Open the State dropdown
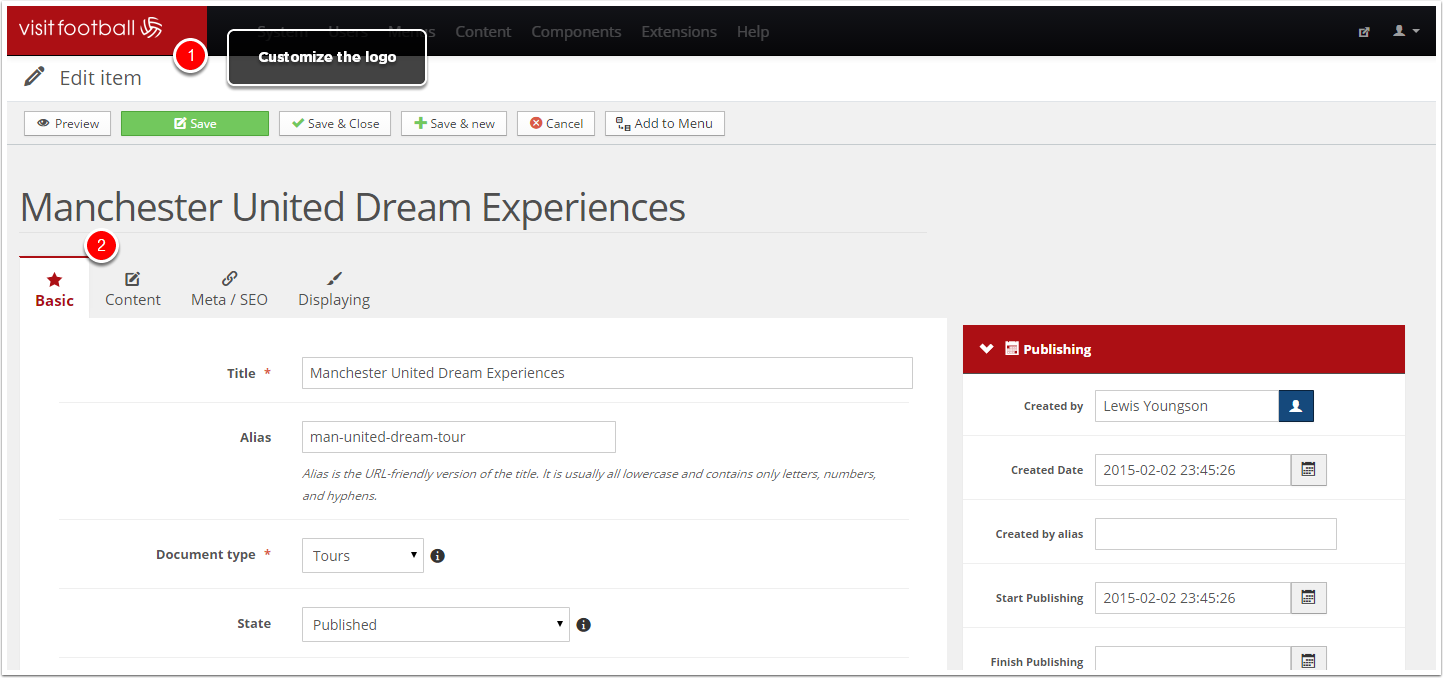 (x=436, y=625)
